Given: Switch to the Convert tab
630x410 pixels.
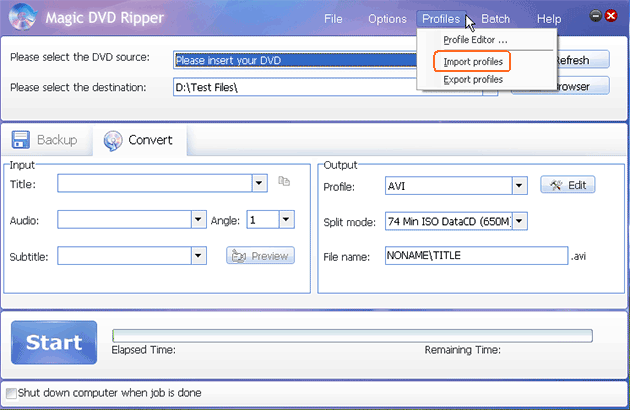Looking at the screenshot, I should tap(139, 140).
